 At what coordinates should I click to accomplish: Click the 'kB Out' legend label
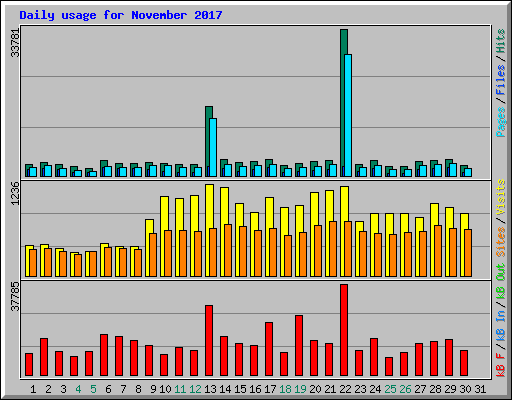pyautogui.click(x=501, y=282)
